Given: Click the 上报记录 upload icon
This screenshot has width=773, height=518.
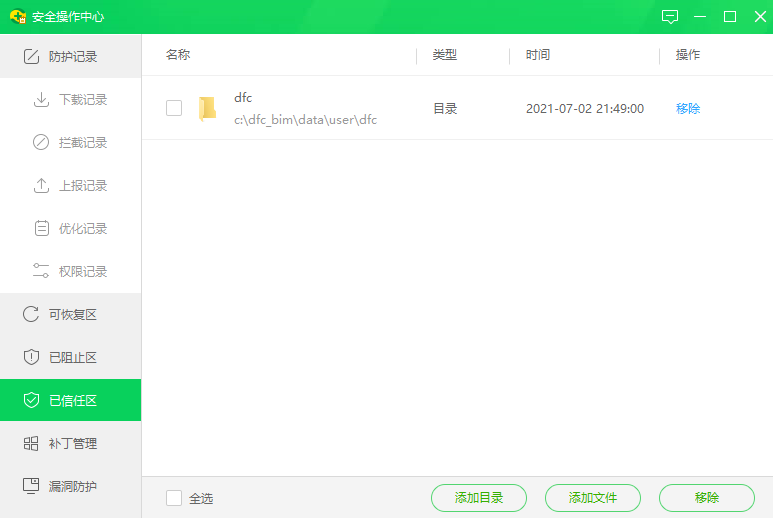Looking at the screenshot, I should click(41, 186).
